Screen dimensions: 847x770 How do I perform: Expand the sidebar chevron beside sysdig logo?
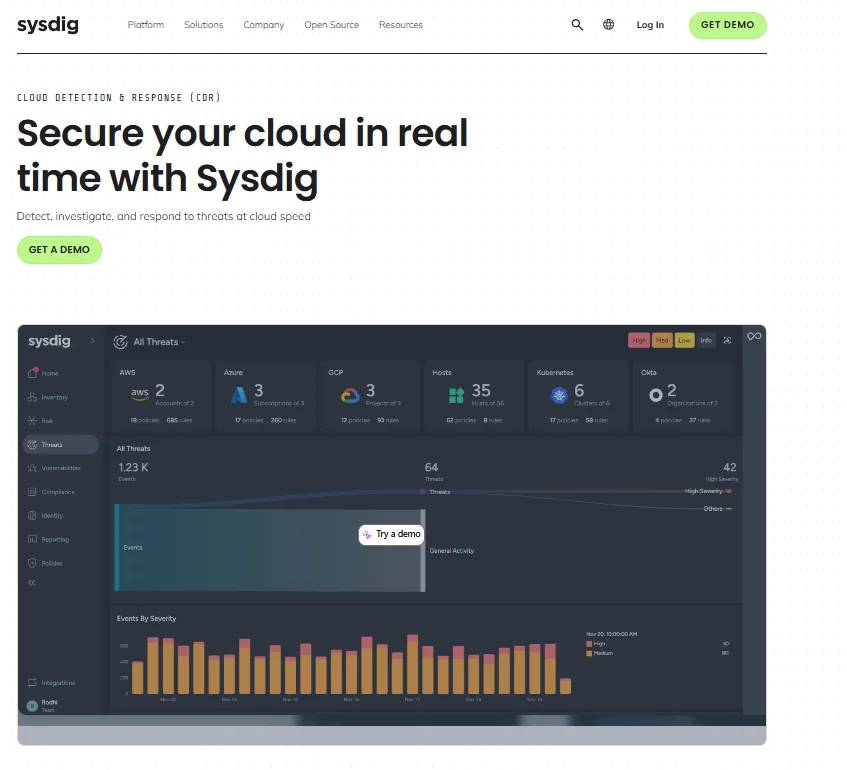92,341
